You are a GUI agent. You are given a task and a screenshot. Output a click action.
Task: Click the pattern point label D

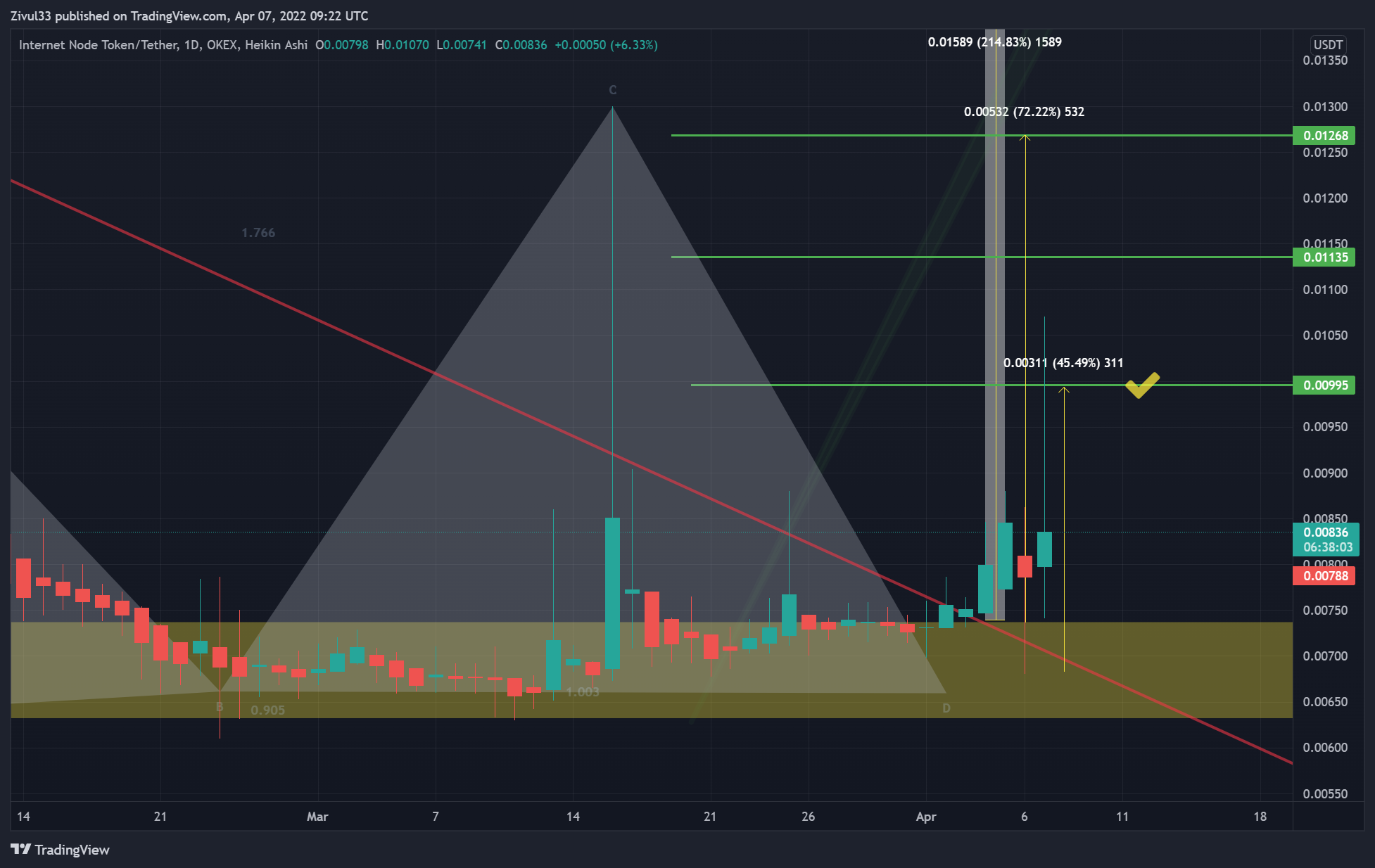click(946, 708)
